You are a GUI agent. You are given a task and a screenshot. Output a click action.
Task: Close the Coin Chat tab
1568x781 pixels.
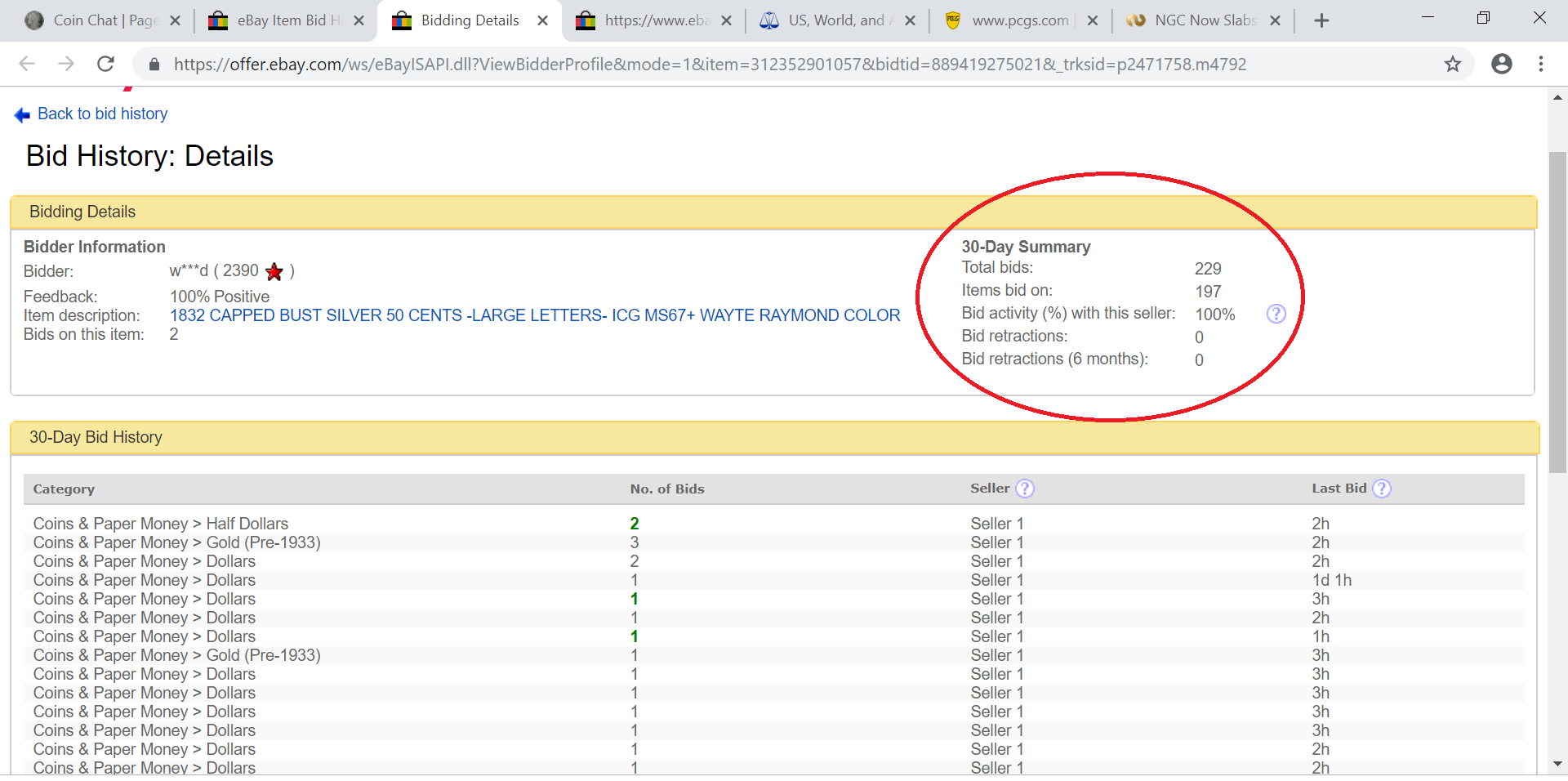coord(175,20)
